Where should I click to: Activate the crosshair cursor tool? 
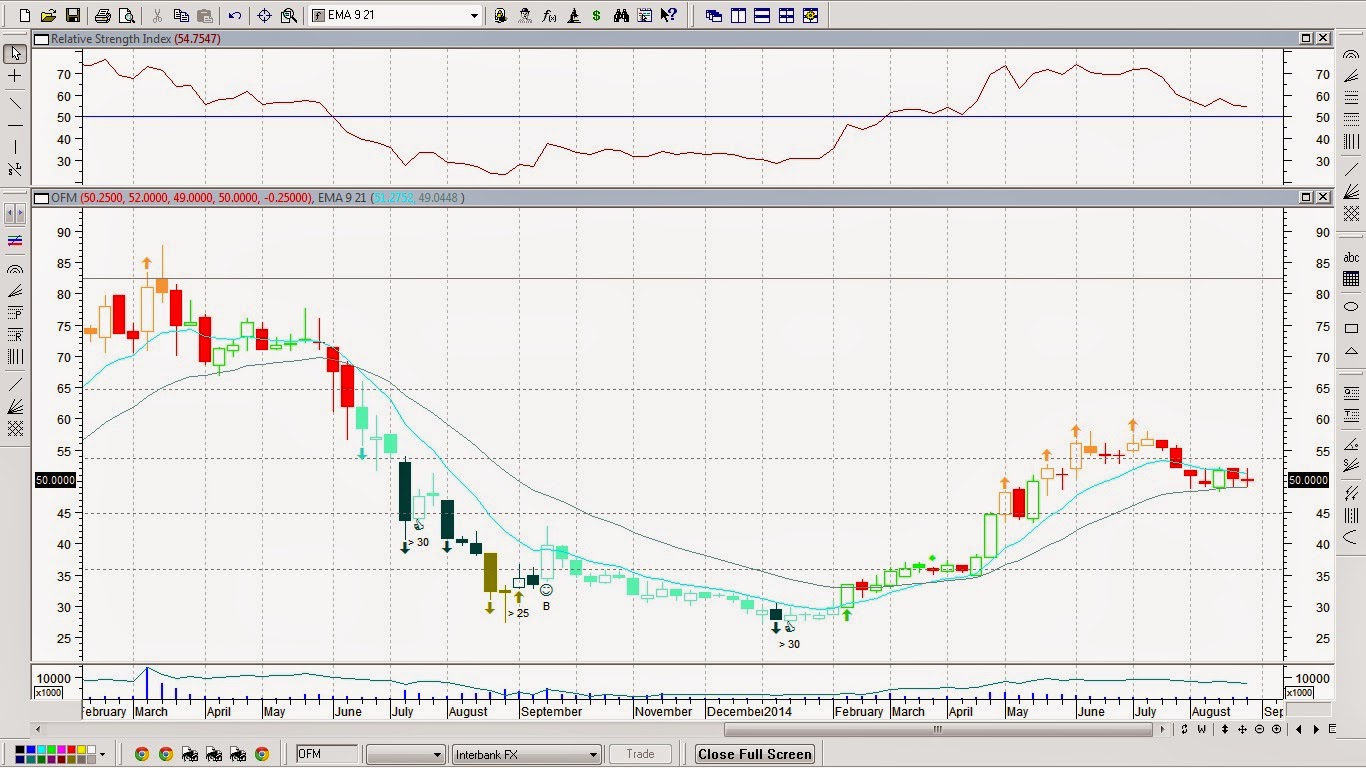click(x=264, y=15)
